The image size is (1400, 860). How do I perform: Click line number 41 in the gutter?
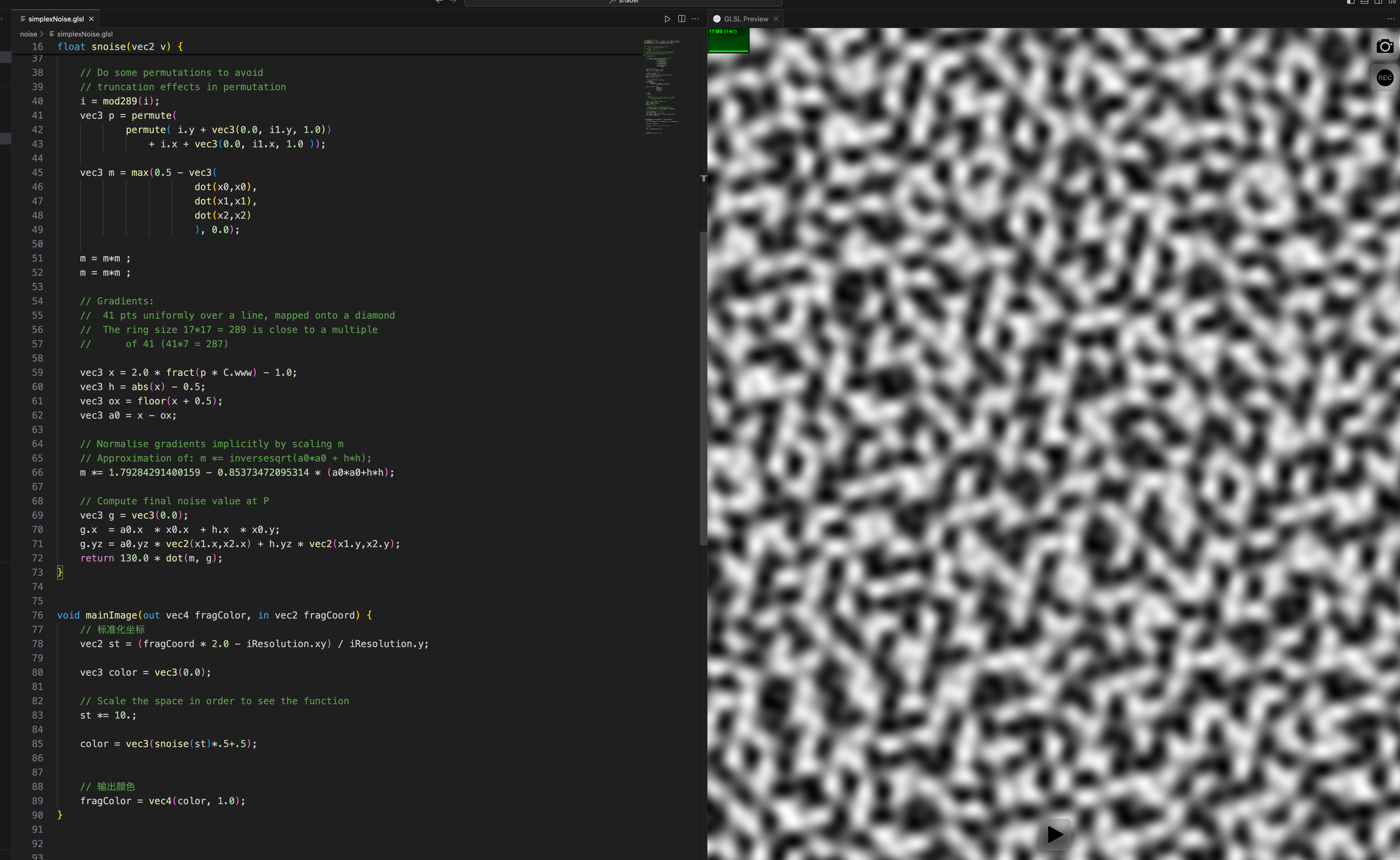(x=38, y=116)
